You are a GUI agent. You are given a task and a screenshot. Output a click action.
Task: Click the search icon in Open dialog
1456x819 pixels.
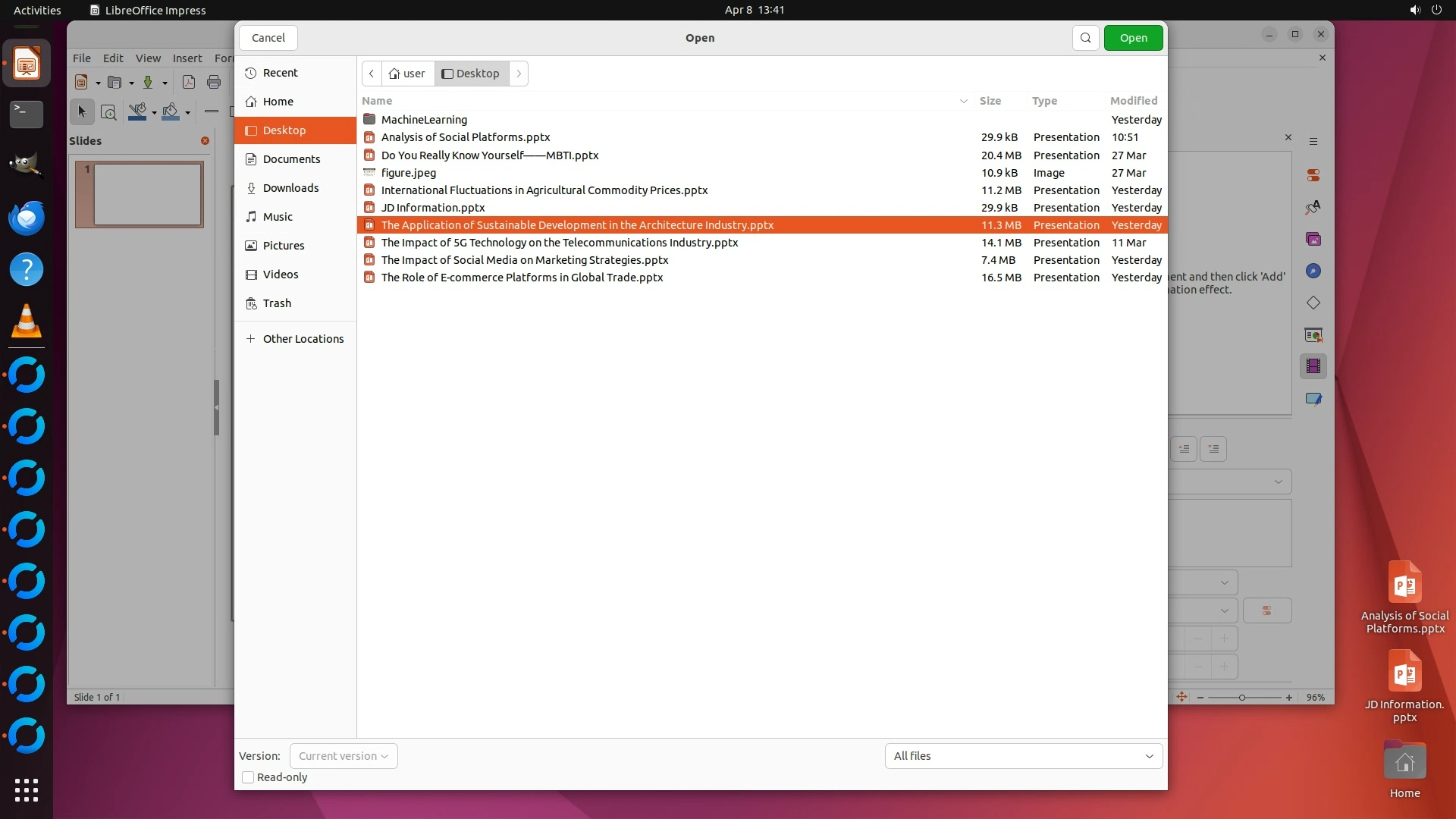coord(1085,38)
